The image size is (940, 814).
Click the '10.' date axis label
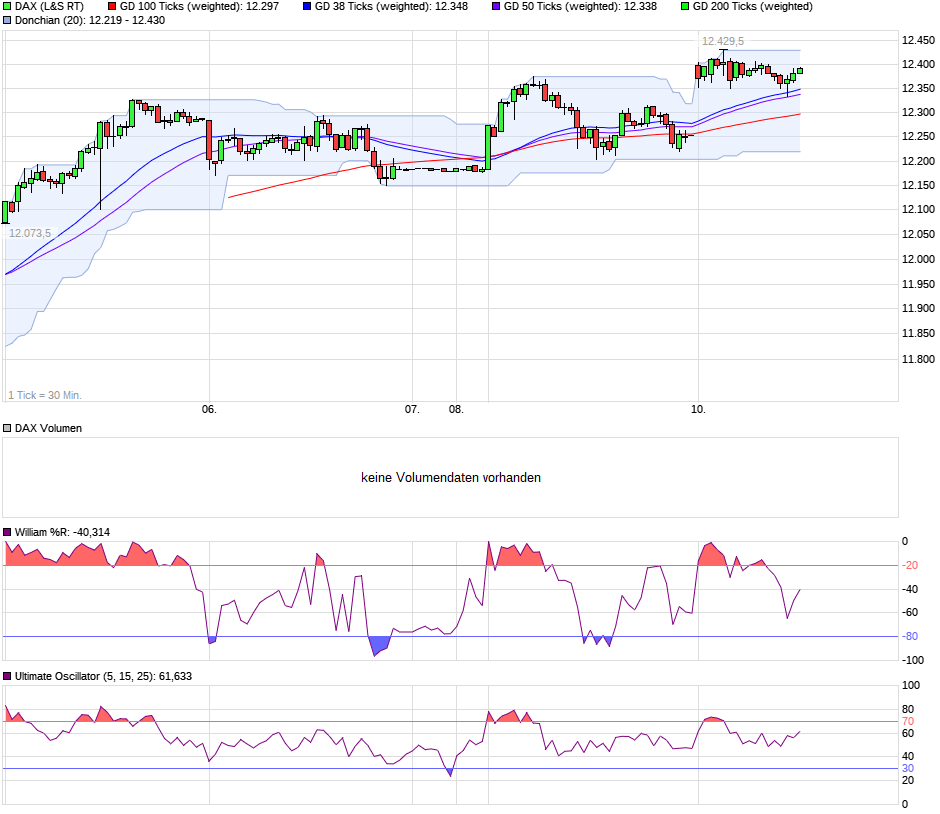(x=698, y=409)
